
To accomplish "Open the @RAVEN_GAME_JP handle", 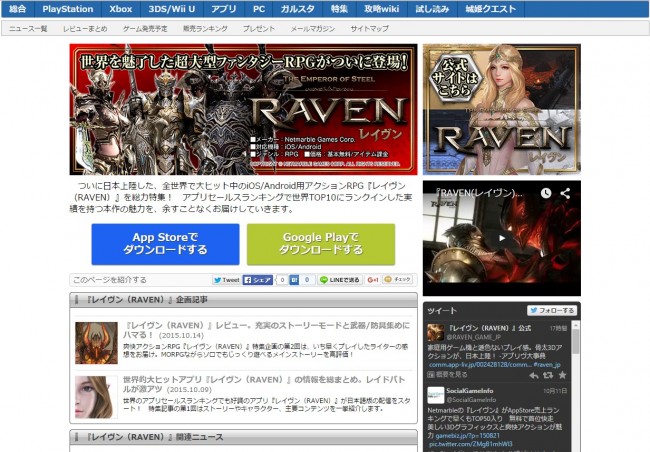I will click(x=473, y=337).
